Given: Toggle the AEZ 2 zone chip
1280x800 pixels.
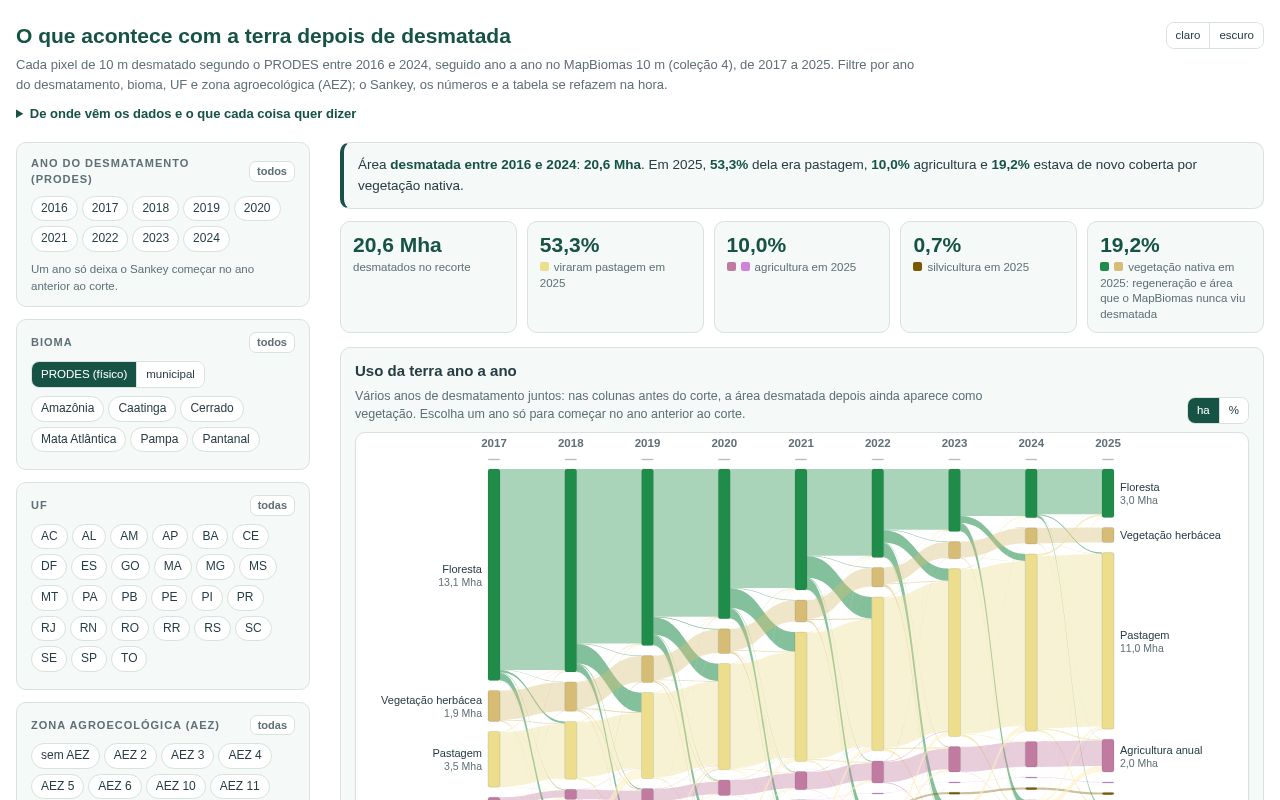Looking at the screenshot, I should coord(130,755).
